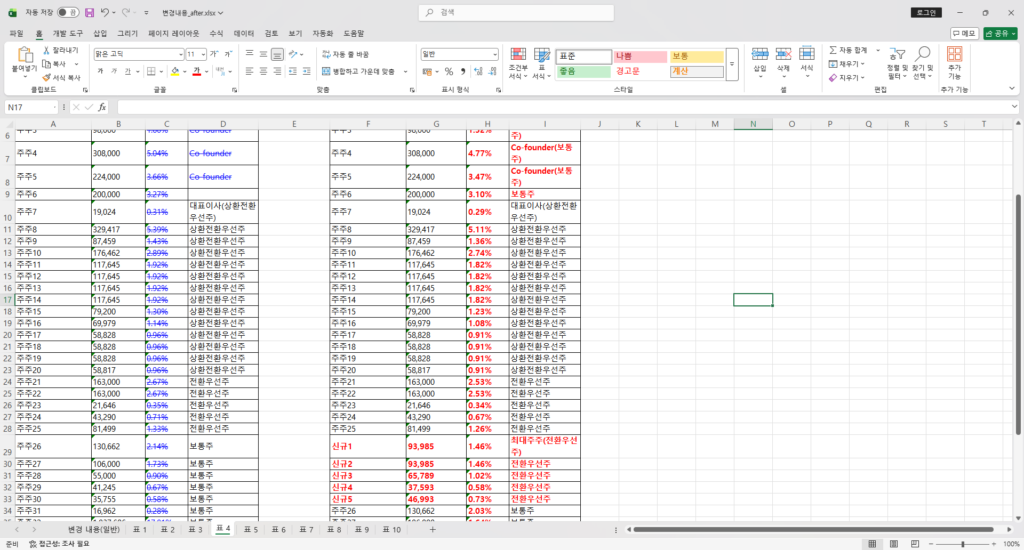Click the Save icon in title bar
1024x550 pixels.
coord(89,13)
